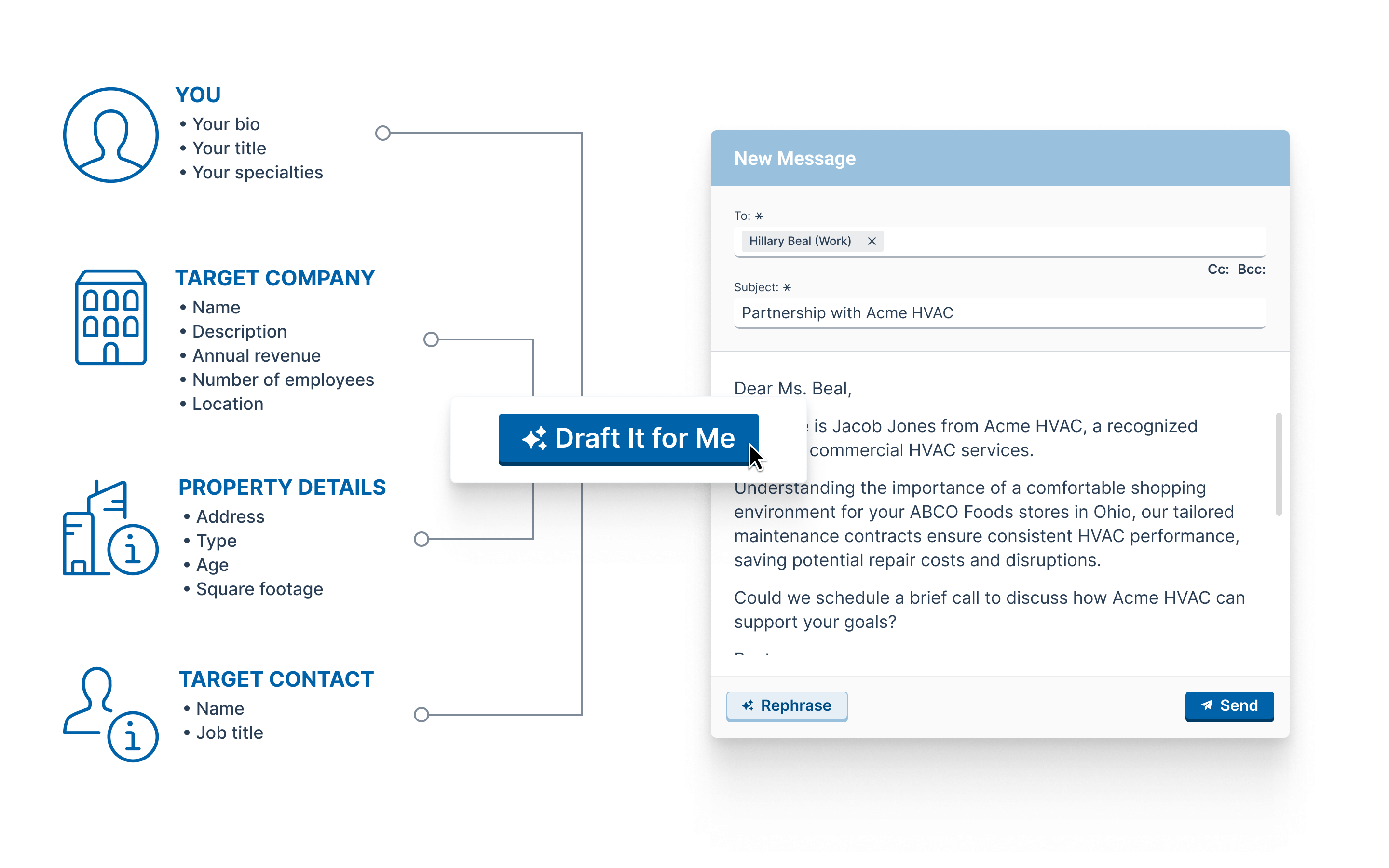
Task: Click the New Message header bar
Action: tap(999, 159)
